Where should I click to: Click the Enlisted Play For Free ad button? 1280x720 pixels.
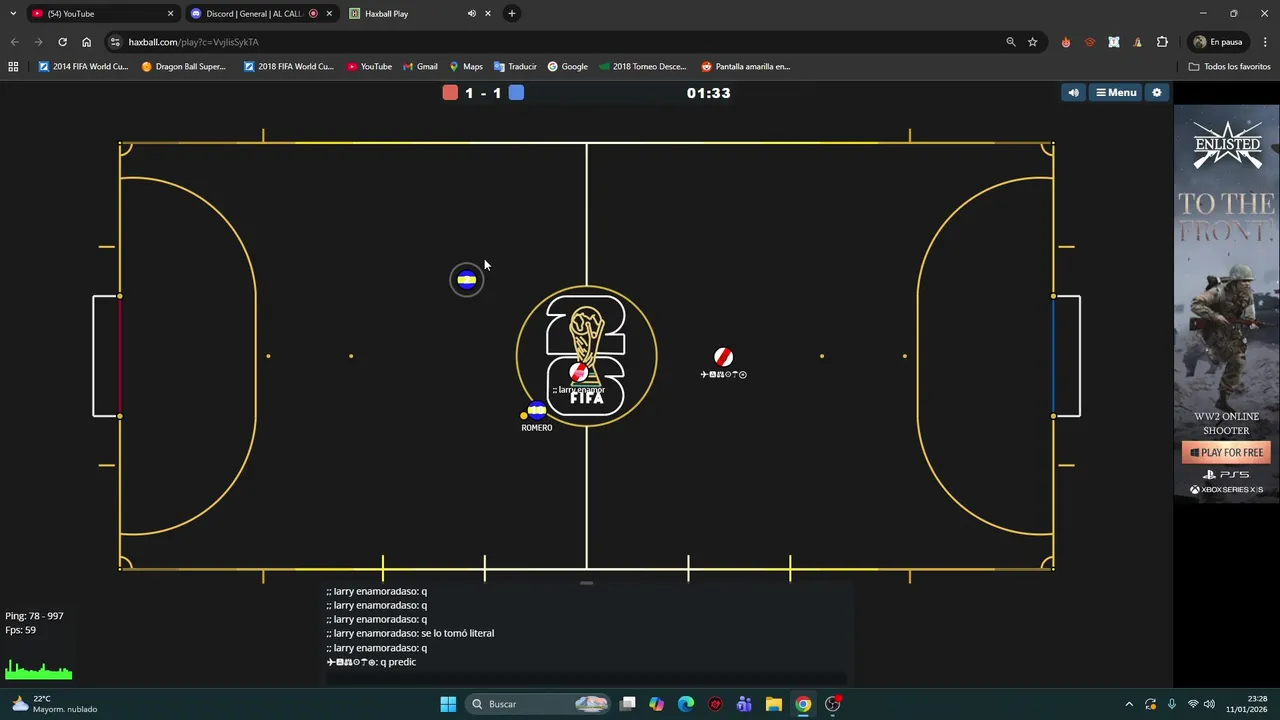click(x=1226, y=453)
